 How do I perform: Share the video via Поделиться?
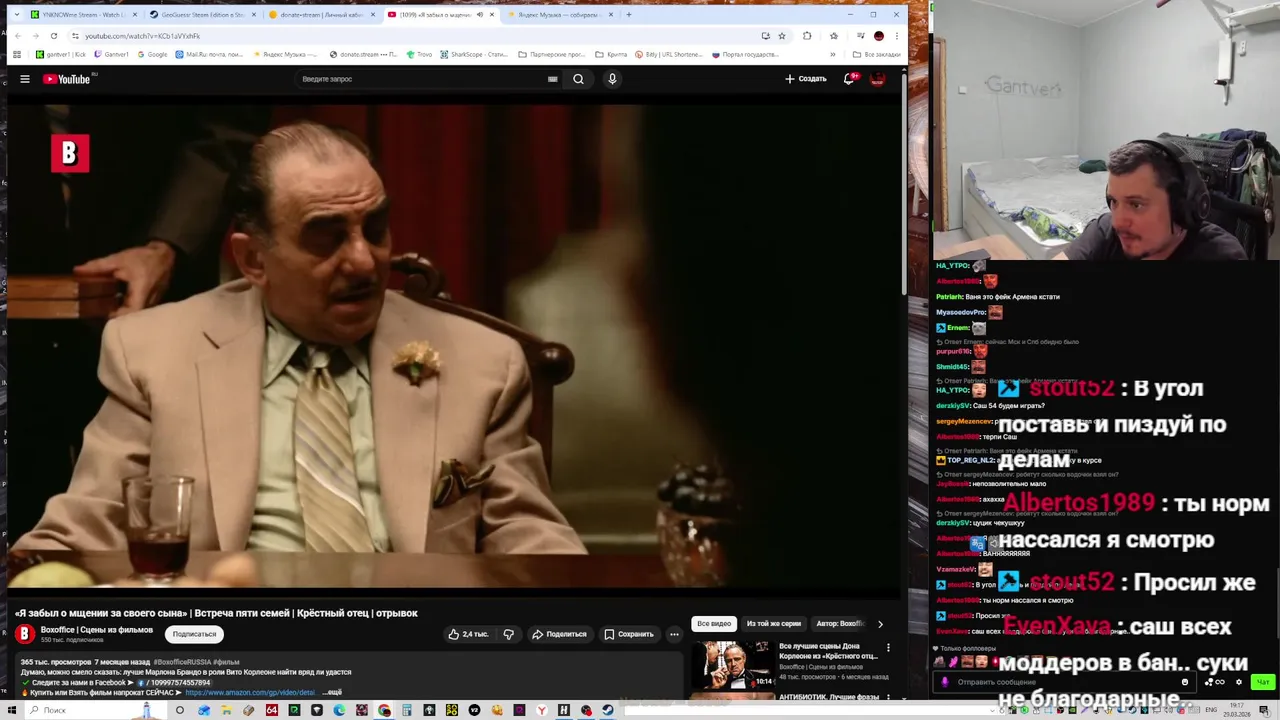click(x=559, y=634)
